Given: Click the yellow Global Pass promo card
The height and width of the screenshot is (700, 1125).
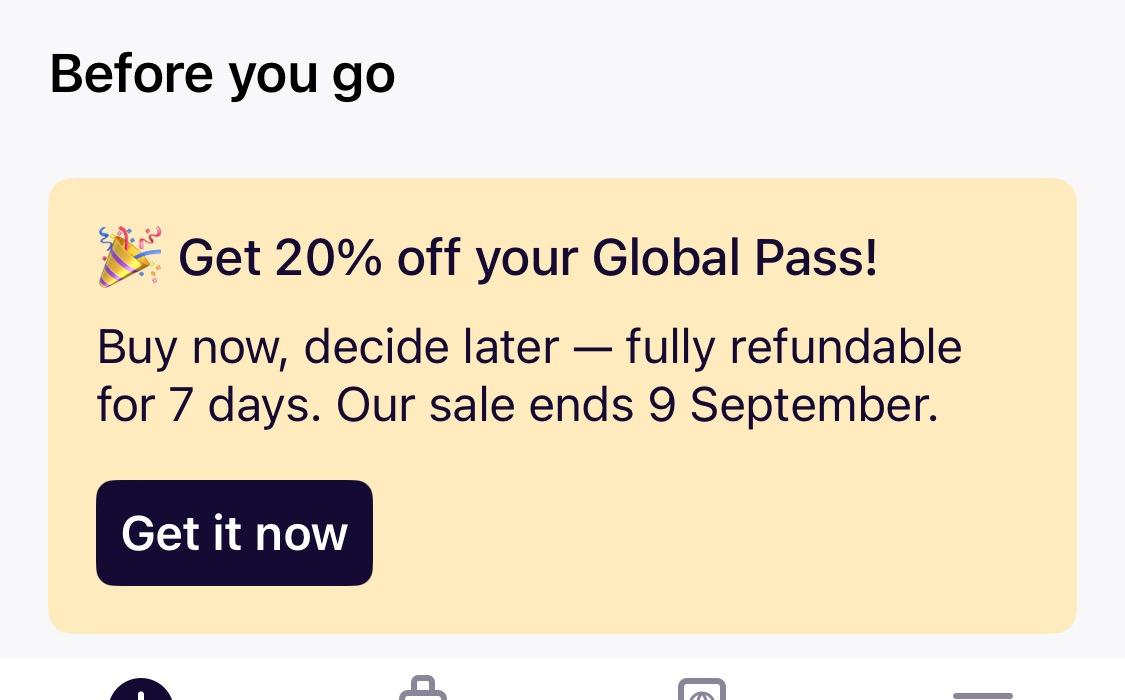Looking at the screenshot, I should click(562, 406).
